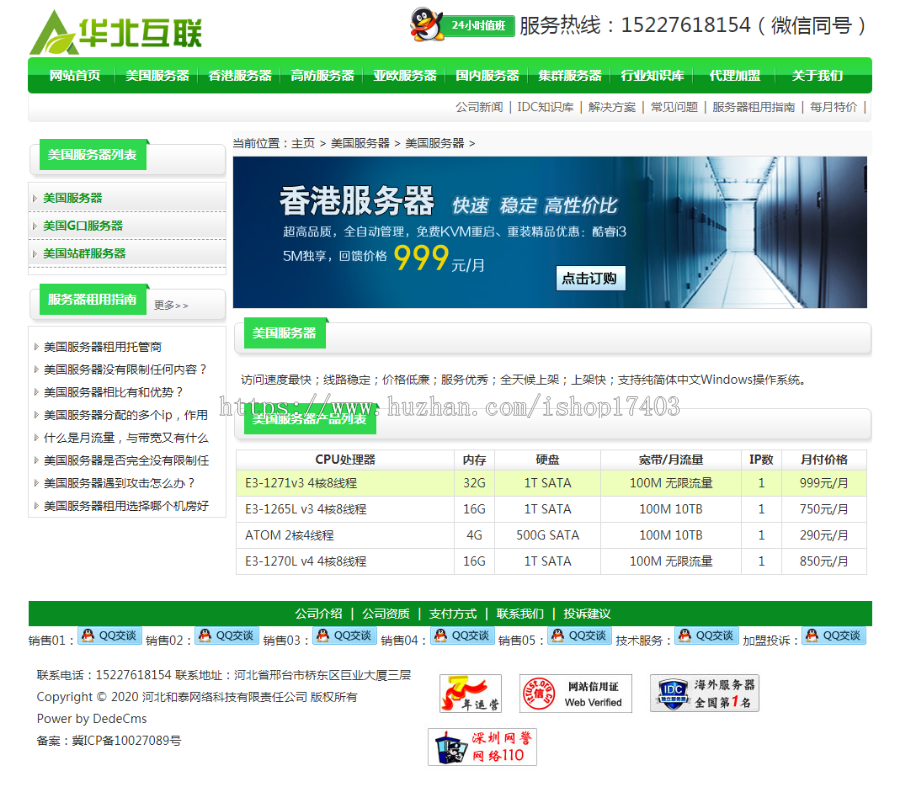Open 加盟投诉 QQ交谈 chat

(835, 635)
